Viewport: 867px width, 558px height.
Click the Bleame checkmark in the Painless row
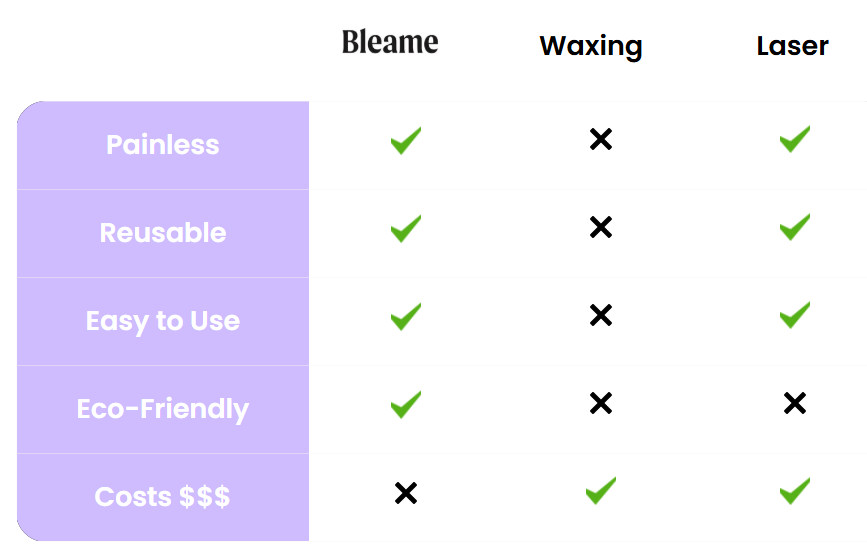pyautogui.click(x=405, y=140)
